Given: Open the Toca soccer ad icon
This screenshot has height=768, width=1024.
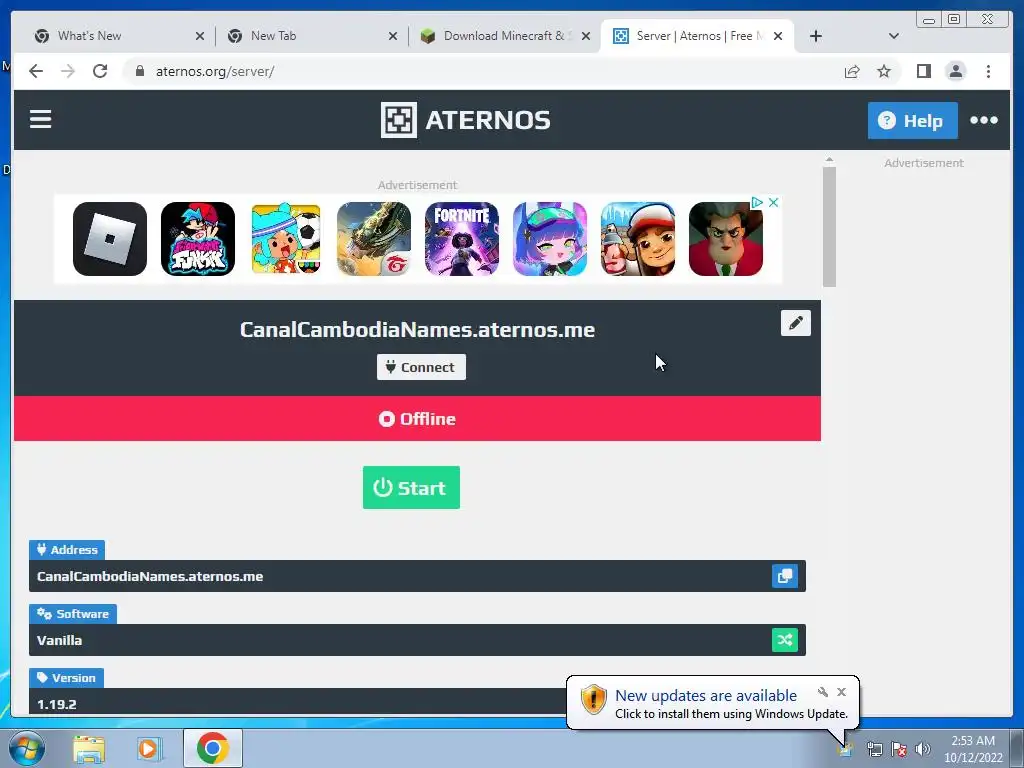Looking at the screenshot, I should [286, 239].
